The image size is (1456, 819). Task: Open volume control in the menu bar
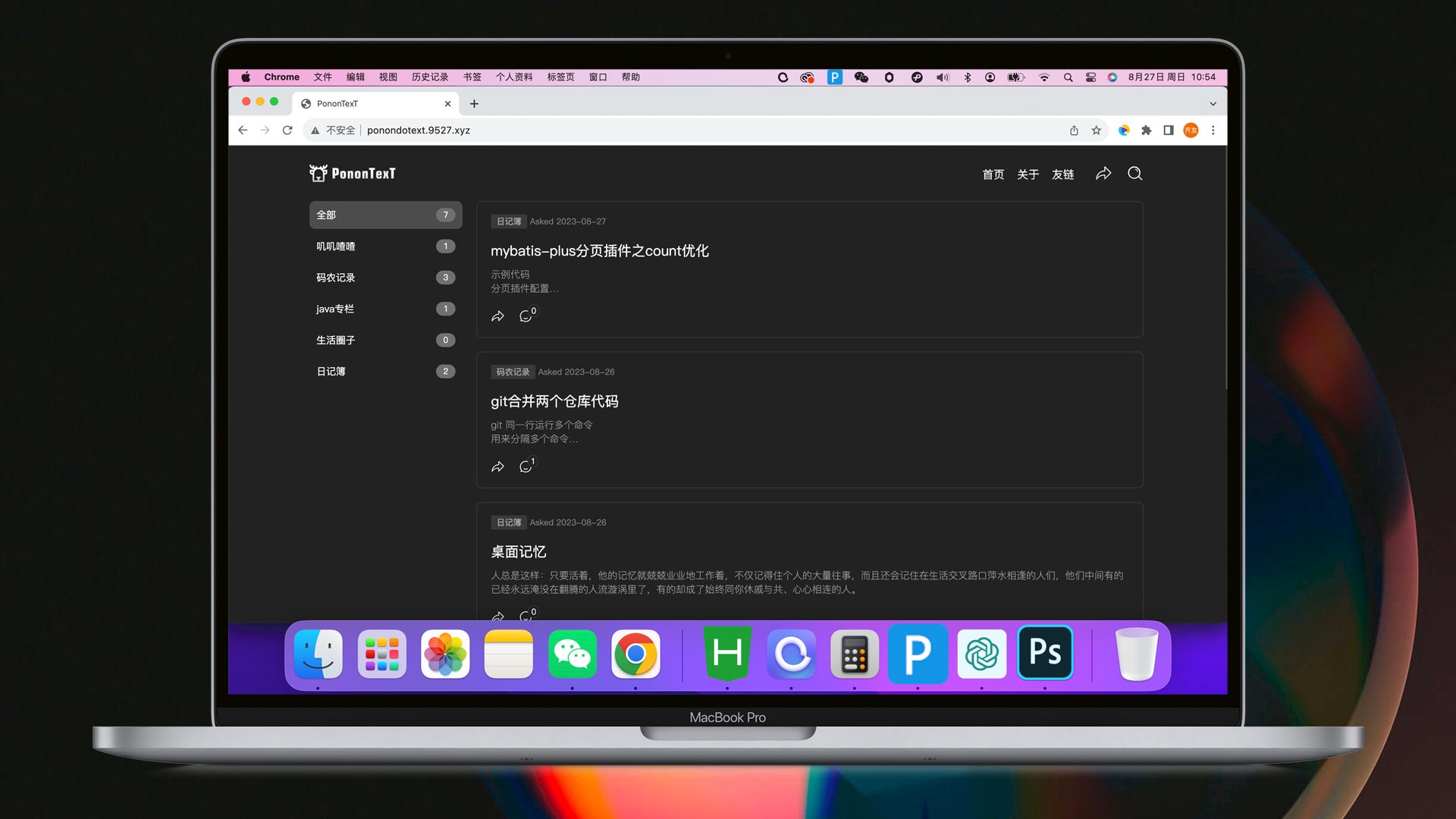coord(943,77)
